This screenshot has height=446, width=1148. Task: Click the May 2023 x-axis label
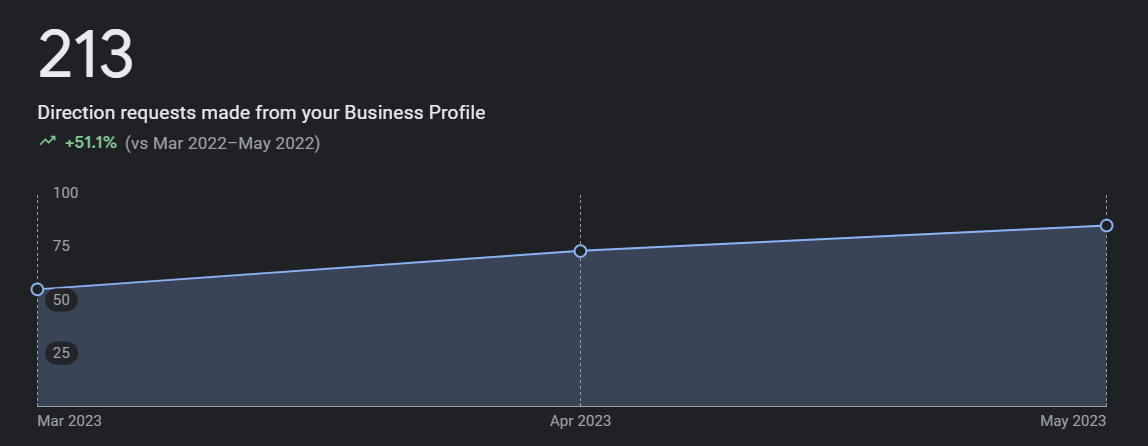tap(1073, 421)
